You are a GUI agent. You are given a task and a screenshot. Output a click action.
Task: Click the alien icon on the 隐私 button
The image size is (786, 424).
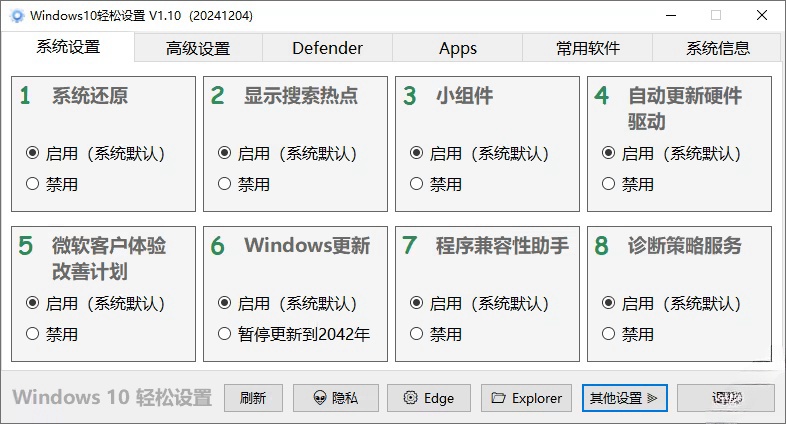pyautogui.click(x=319, y=398)
